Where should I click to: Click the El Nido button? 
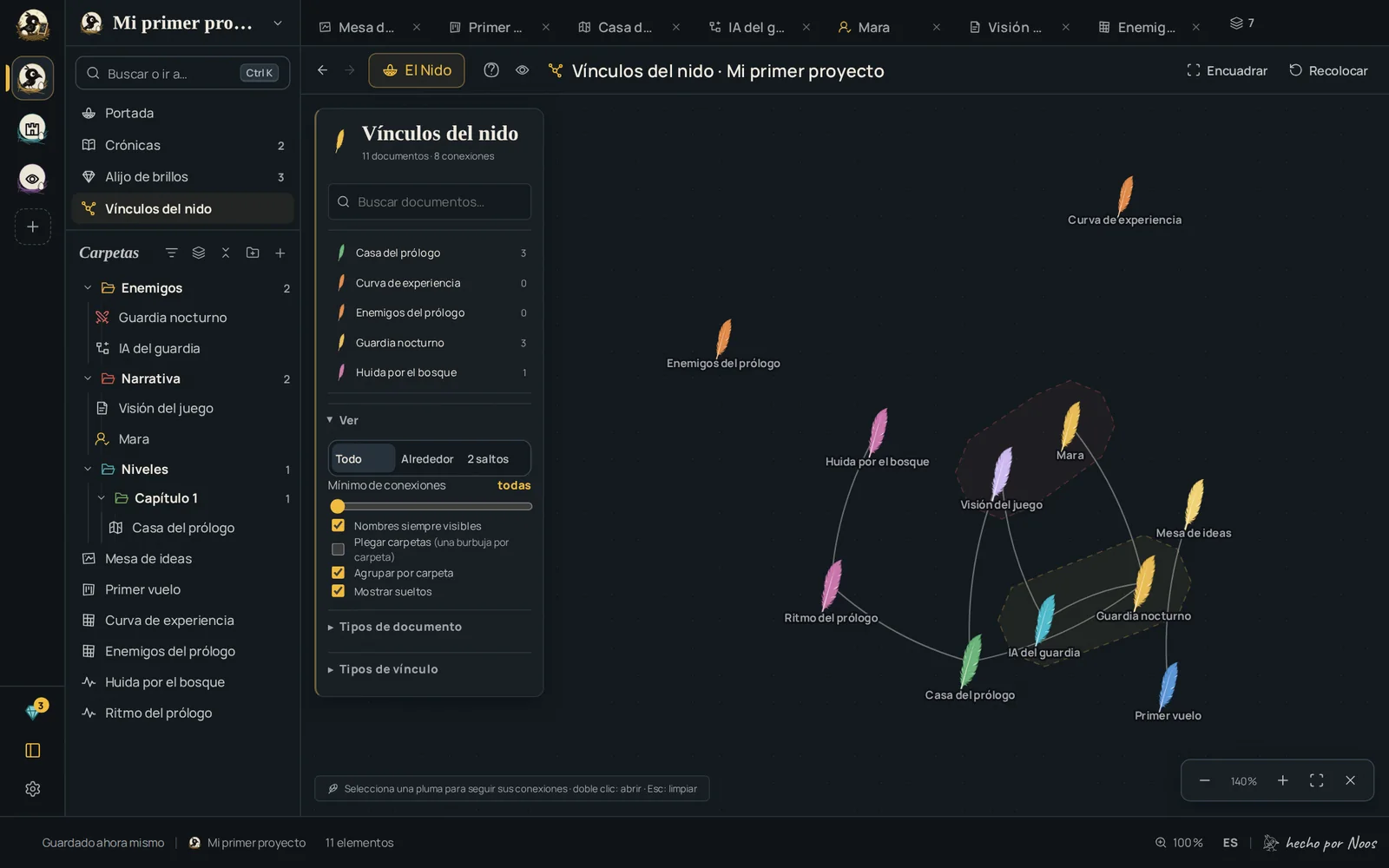417,70
